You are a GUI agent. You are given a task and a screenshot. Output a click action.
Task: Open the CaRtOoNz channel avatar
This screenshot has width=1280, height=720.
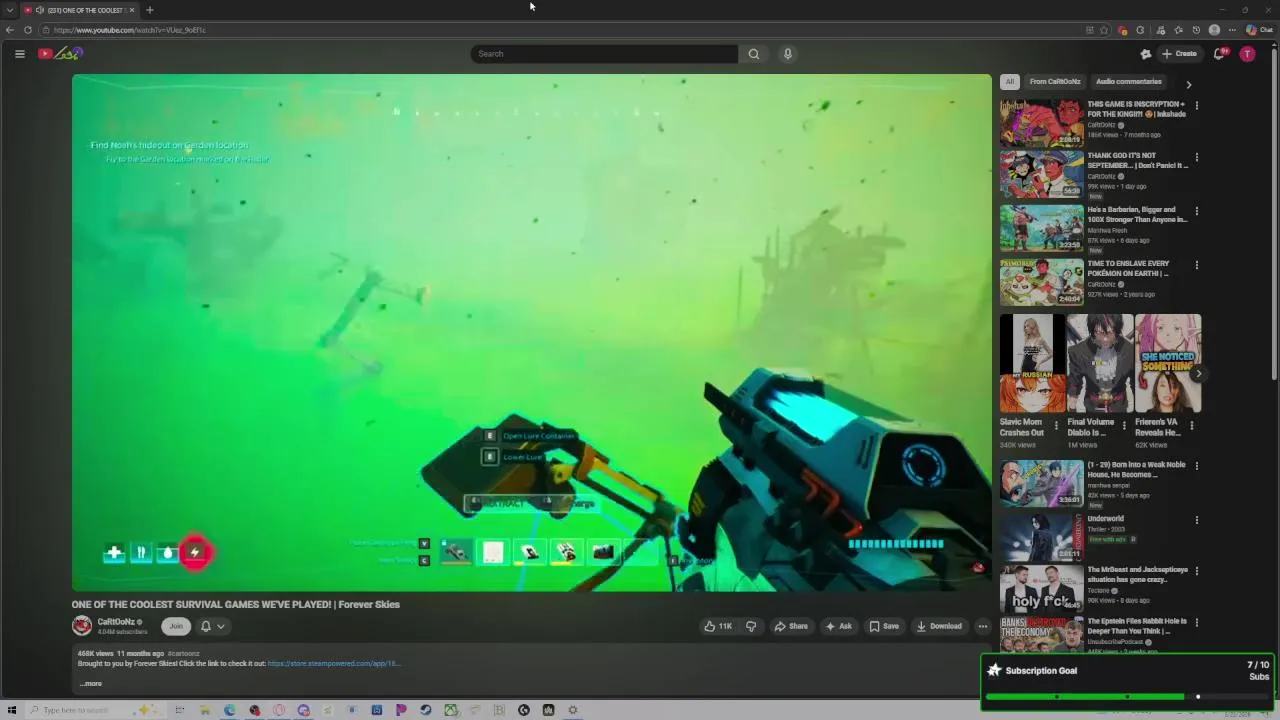[82, 626]
